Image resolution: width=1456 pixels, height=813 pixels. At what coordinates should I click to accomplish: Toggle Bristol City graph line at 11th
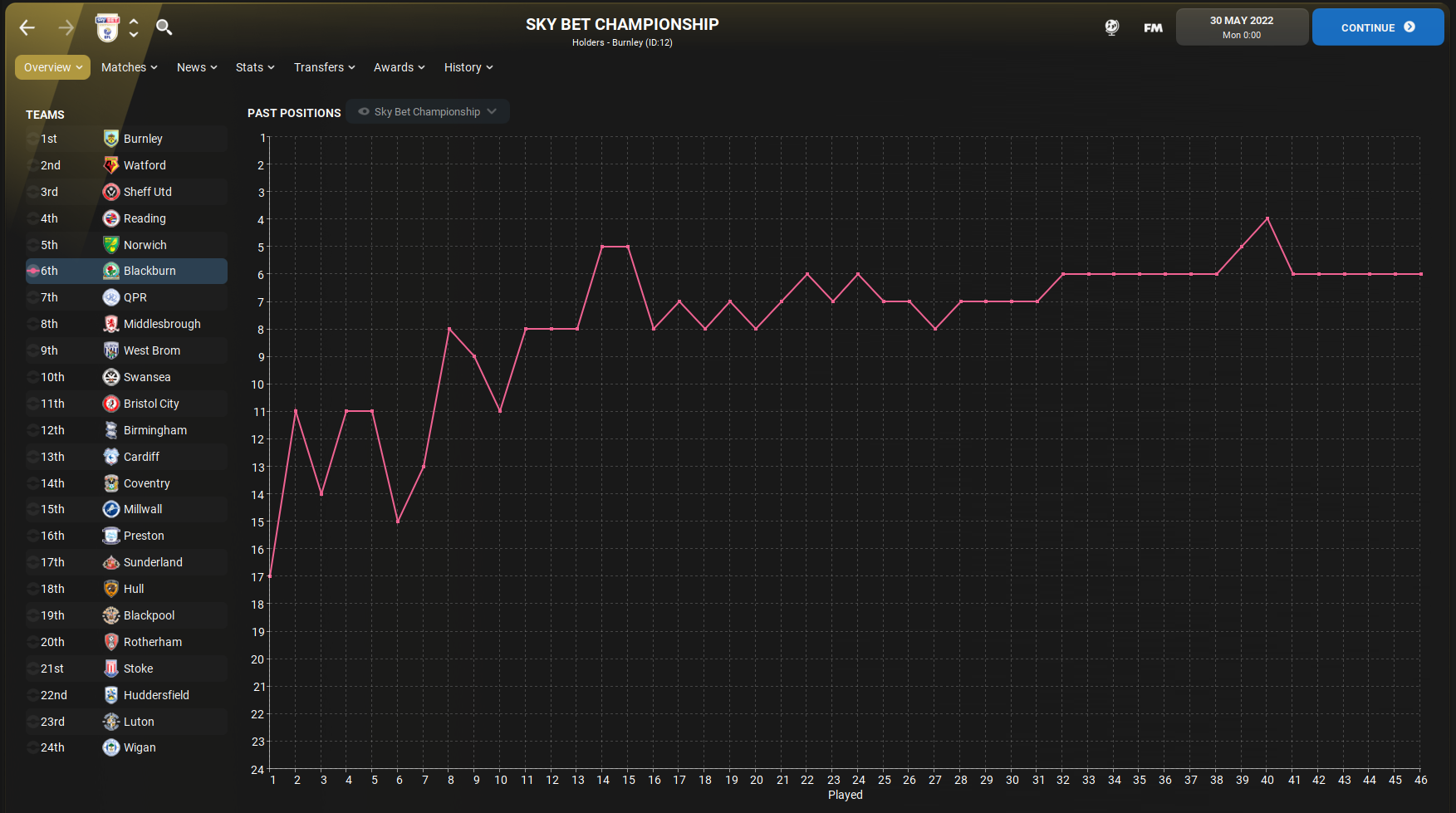coord(33,404)
